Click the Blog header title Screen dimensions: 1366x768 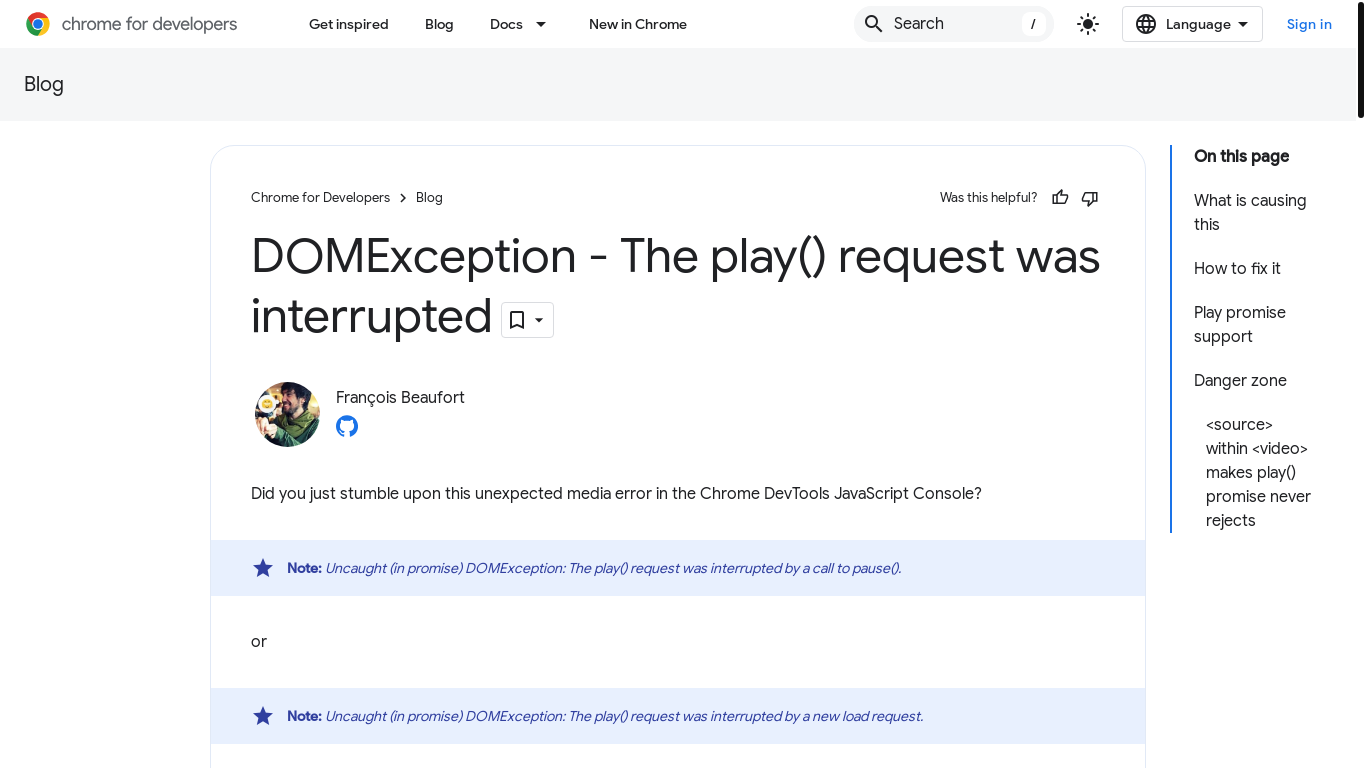(x=44, y=84)
